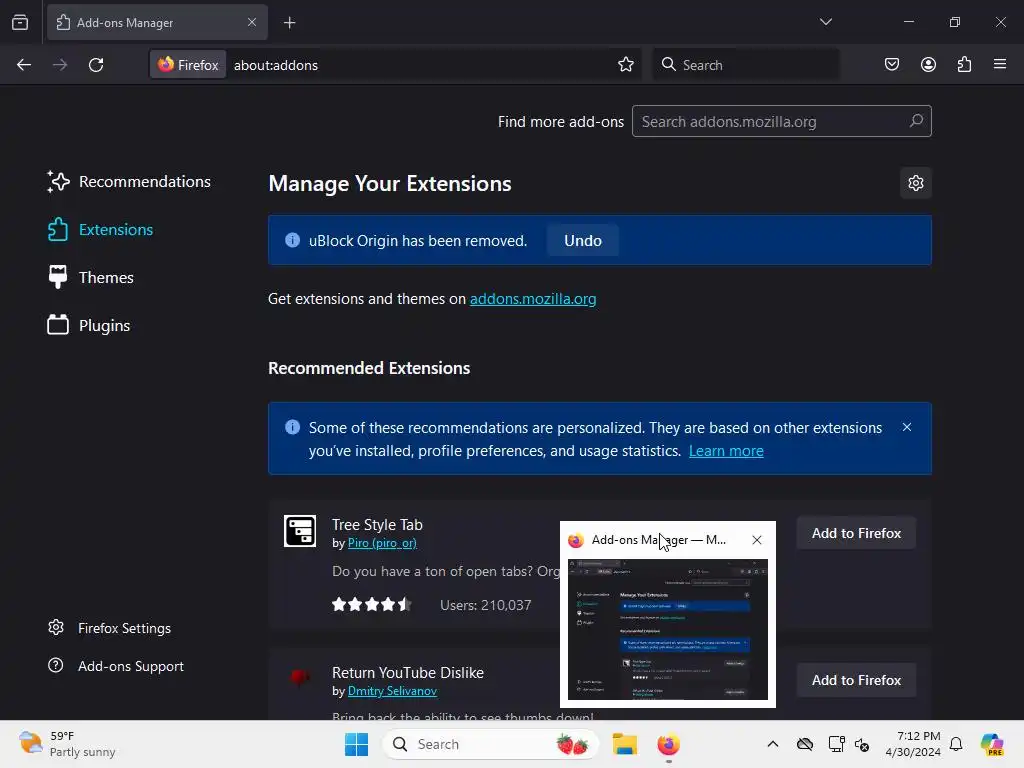Open Firefox Settings from sidebar
The height and width of the screenshot is (768, 1024).
point(109,628)
